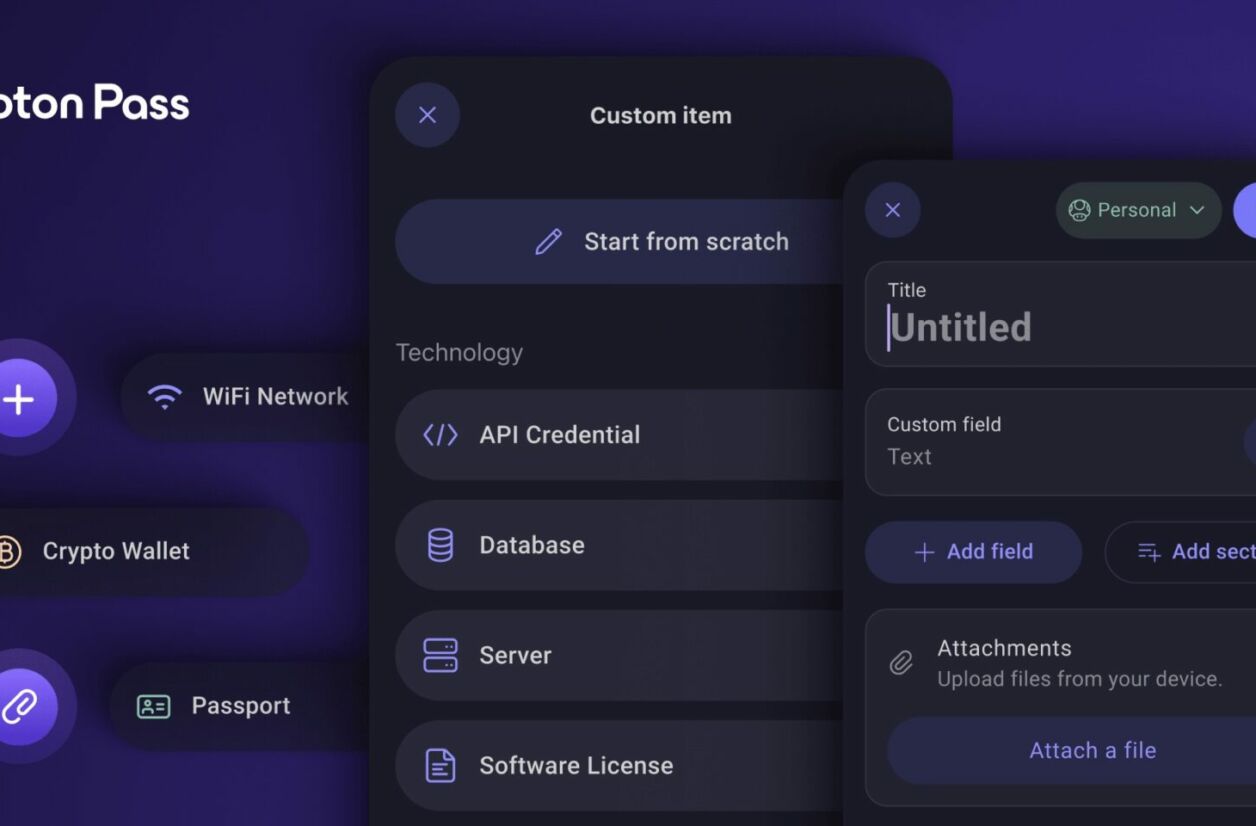This screenshot has width=1256, height=826.
Task: Click the Crypto Wallet bitcoin icon
Action: 9,551
